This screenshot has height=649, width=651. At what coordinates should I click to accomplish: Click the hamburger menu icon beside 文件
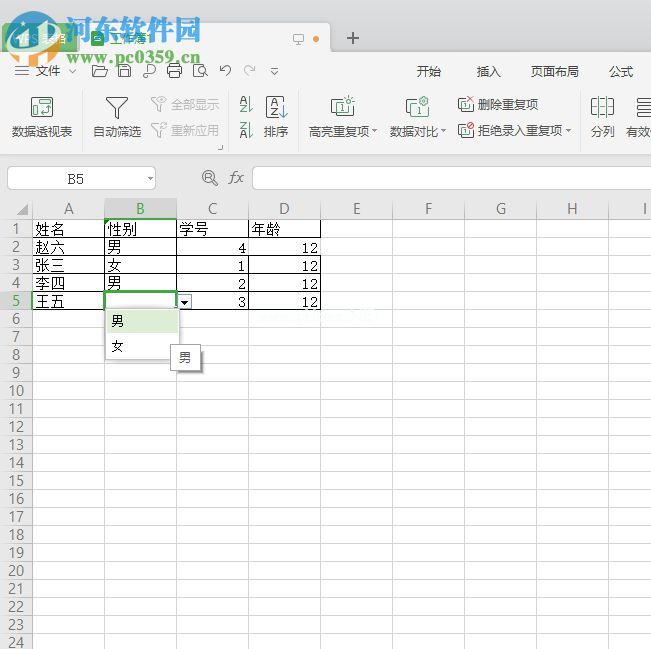[x=22, y=71]
